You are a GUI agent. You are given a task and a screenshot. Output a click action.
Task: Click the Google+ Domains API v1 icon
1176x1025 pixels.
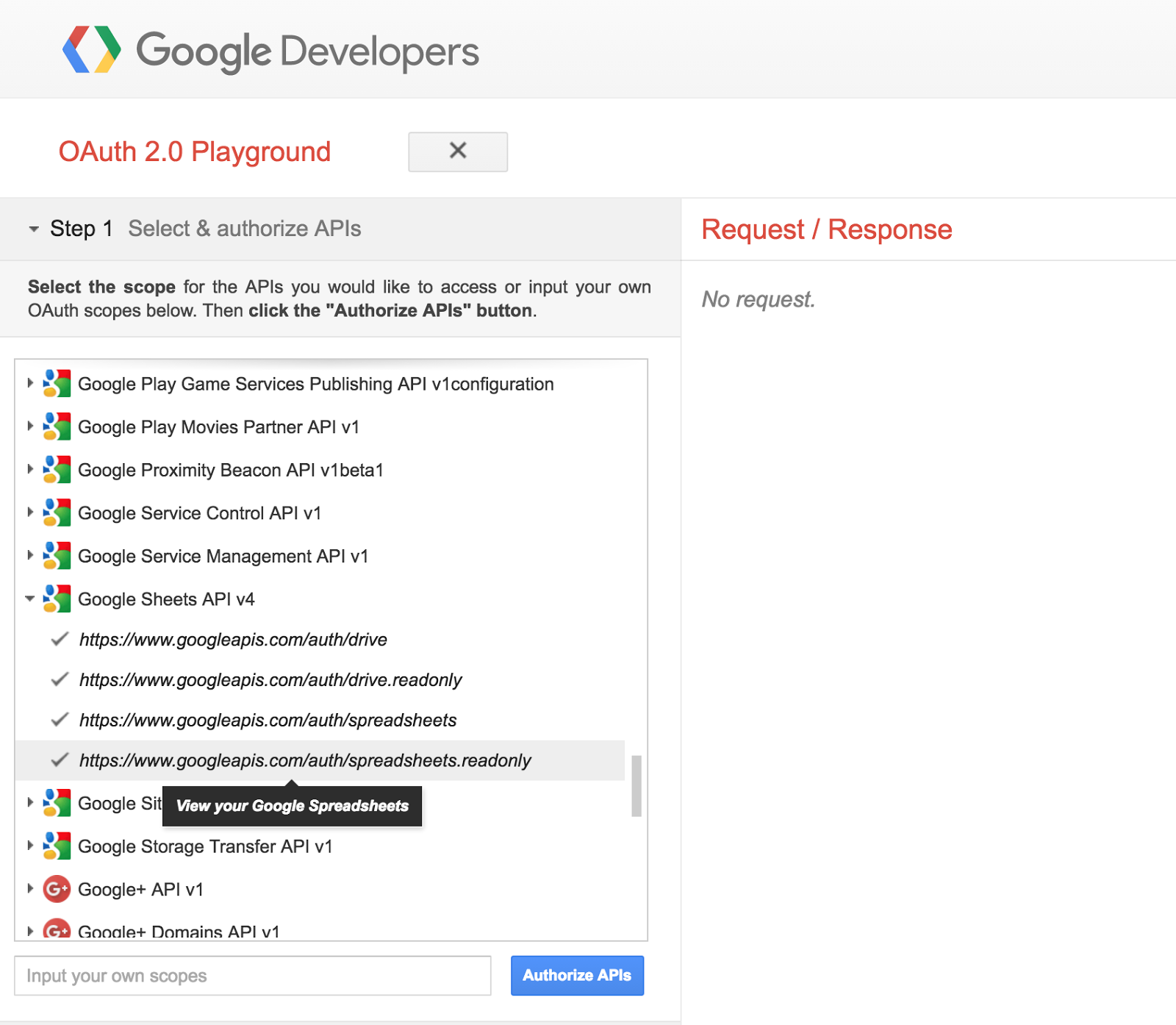coord(57,929)
